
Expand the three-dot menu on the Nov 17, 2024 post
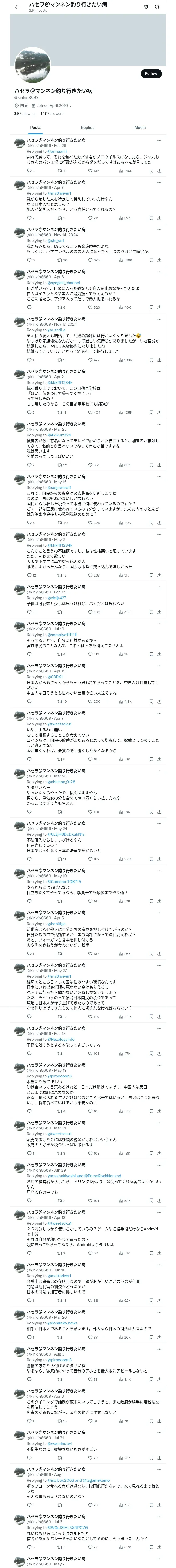(159, 319)
